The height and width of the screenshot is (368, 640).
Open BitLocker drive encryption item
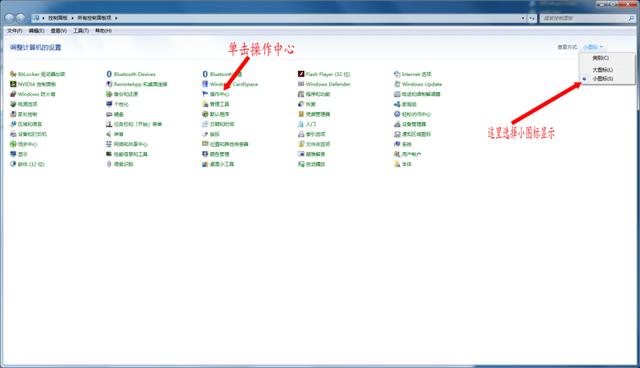point(38,74)
